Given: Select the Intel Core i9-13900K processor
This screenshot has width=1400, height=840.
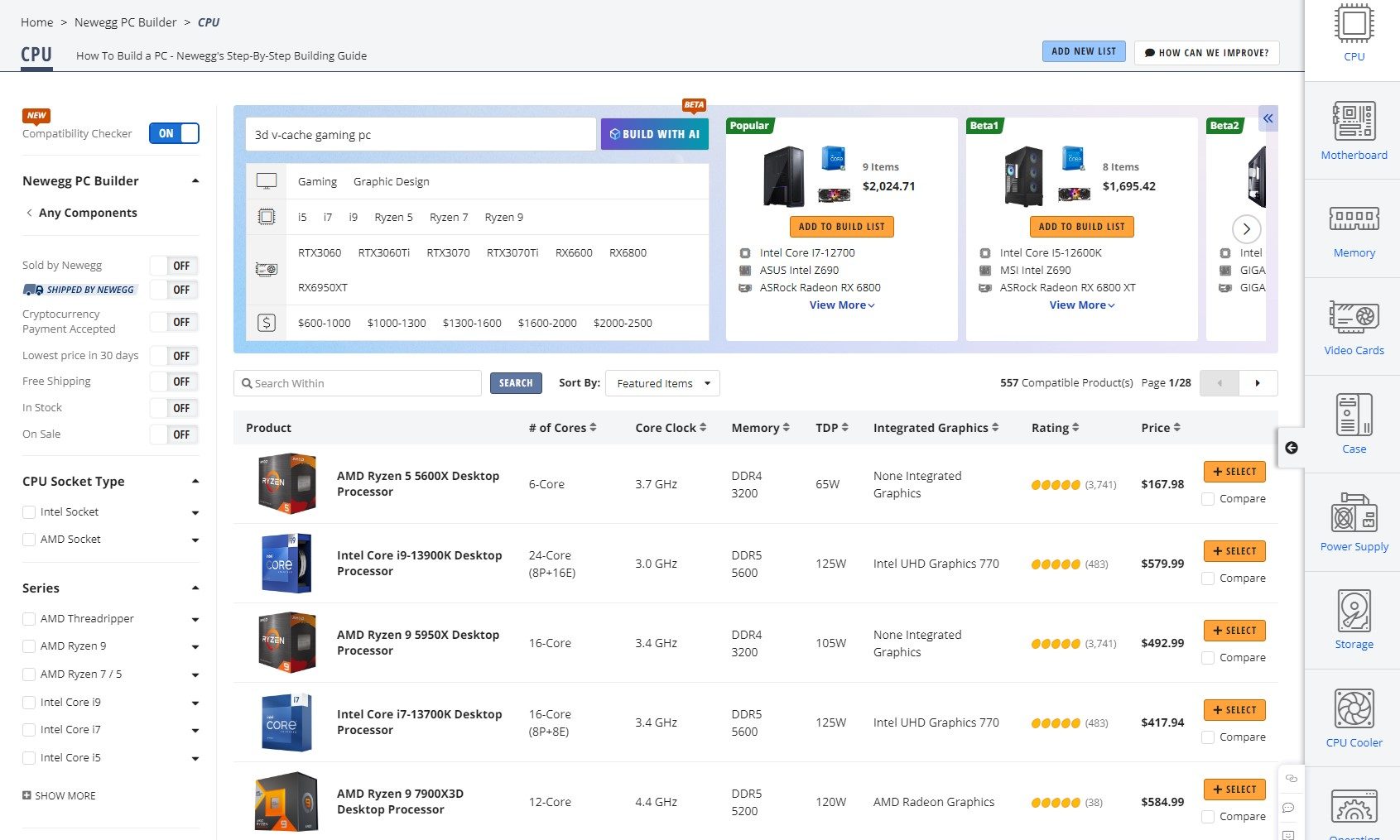Looking at the screenshot, I should click(1234, 551).
